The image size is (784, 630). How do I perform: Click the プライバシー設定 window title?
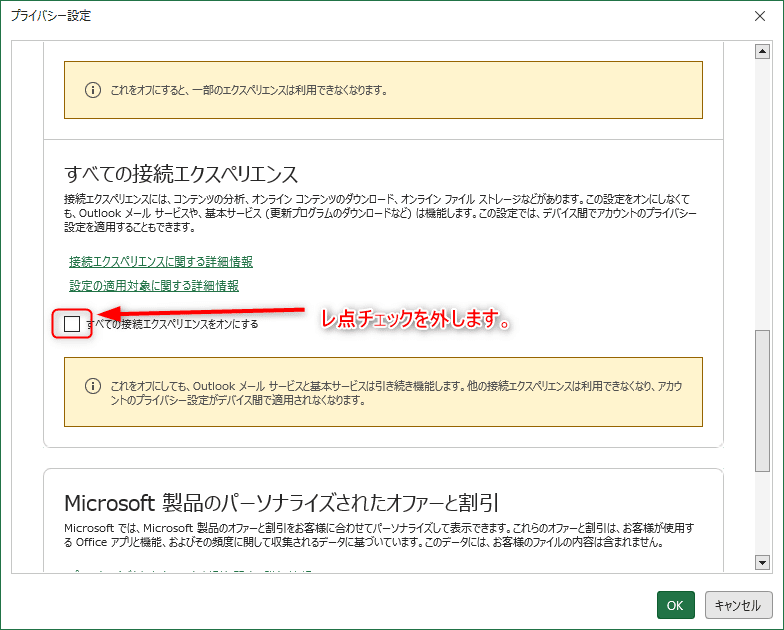pyautogui.click(x=50, y=16)
